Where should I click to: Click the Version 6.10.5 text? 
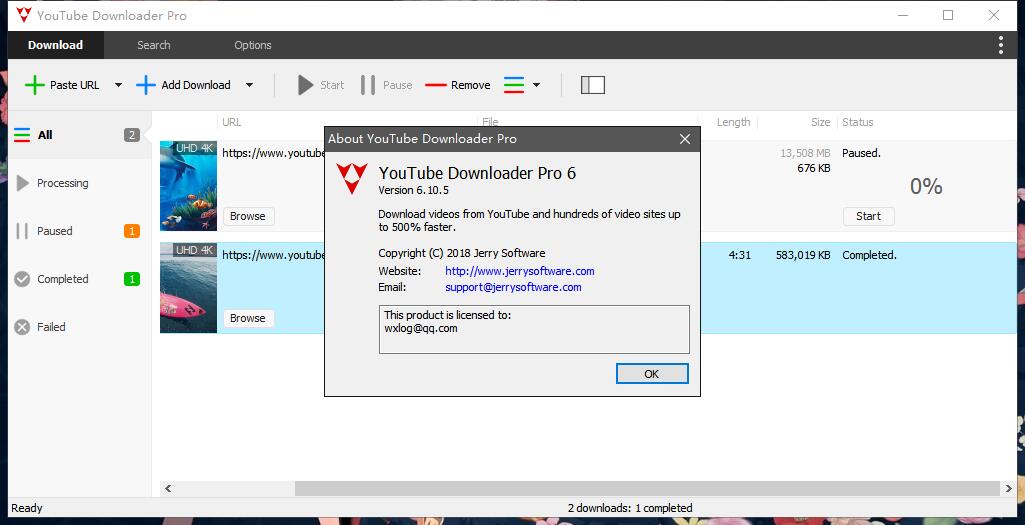[414, 190]
